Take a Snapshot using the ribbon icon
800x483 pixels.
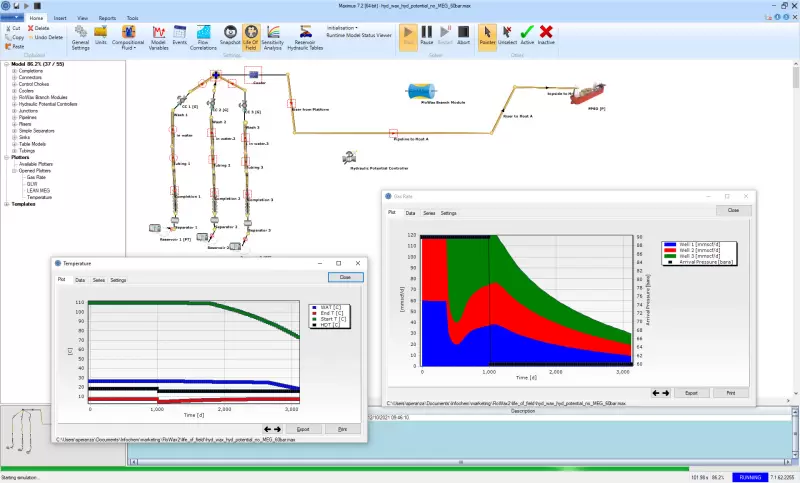click(x=230, y=35)
